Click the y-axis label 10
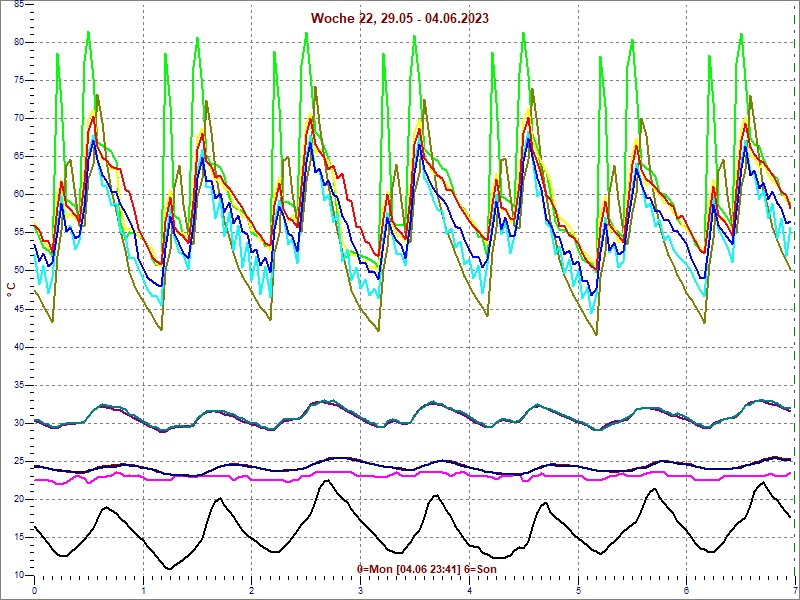800x600 pixels. 18,575
